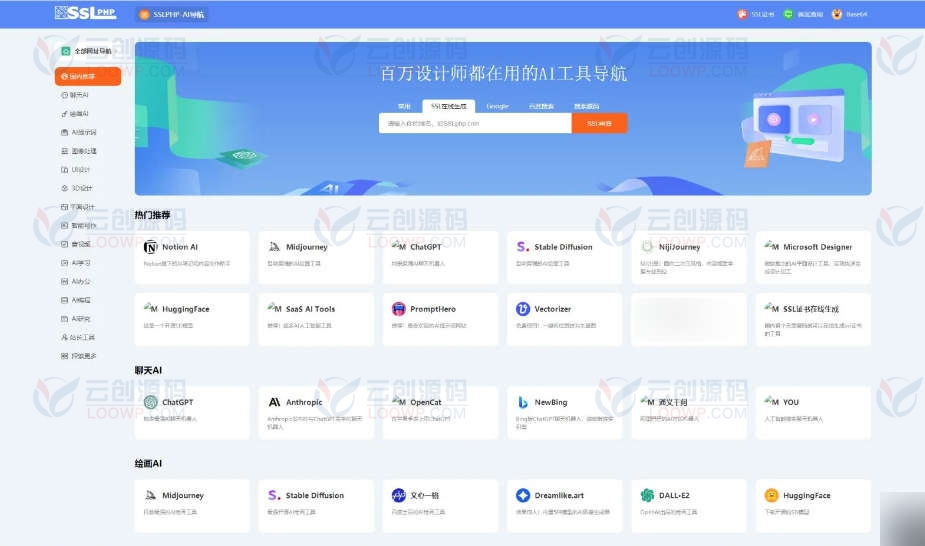This screenshot has height=546, width=925.
Task: Open 平面设计 category in sidebar
Action: point(78,207)
